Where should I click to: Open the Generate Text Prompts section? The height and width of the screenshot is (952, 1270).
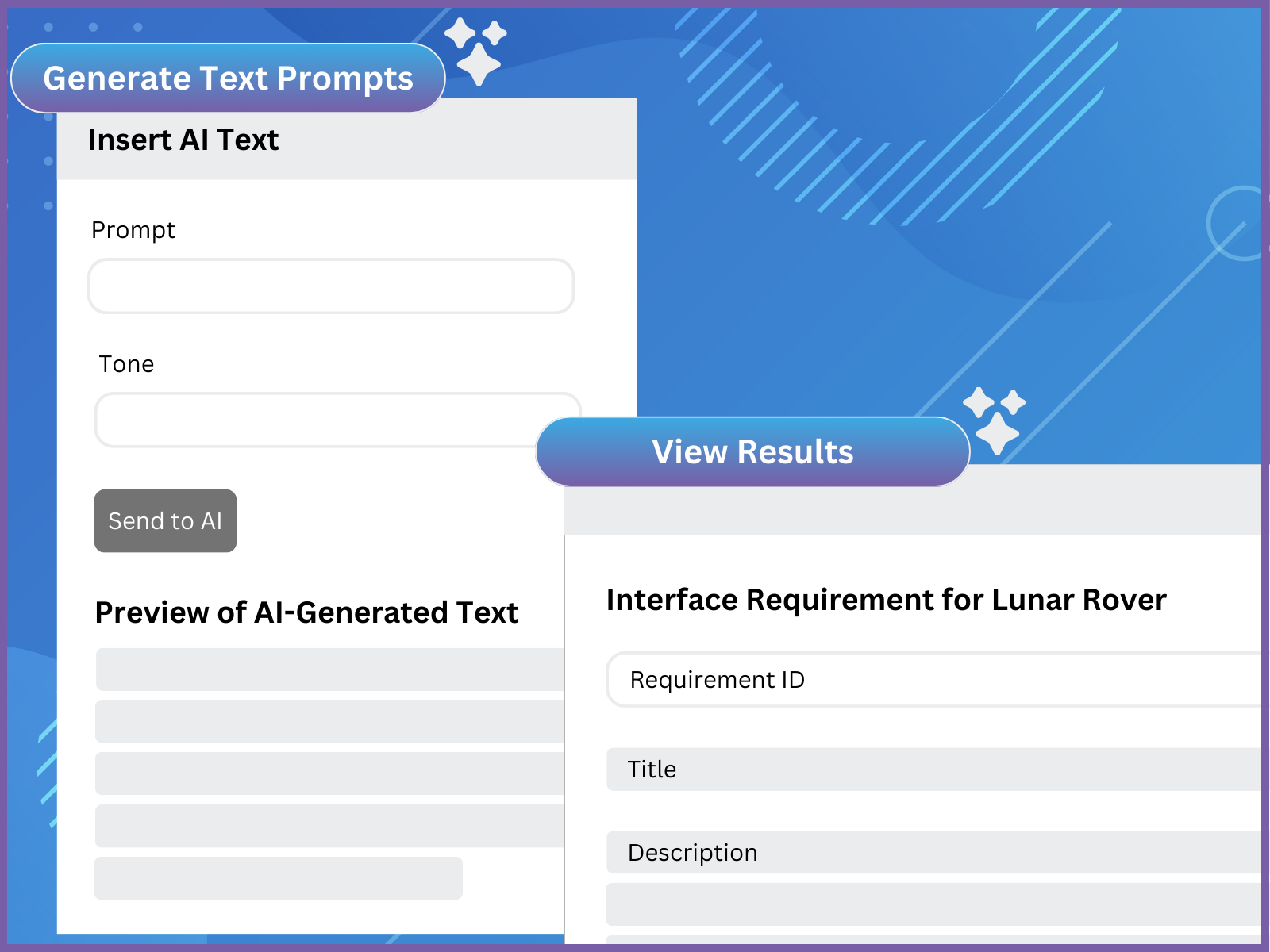point(228,77)
